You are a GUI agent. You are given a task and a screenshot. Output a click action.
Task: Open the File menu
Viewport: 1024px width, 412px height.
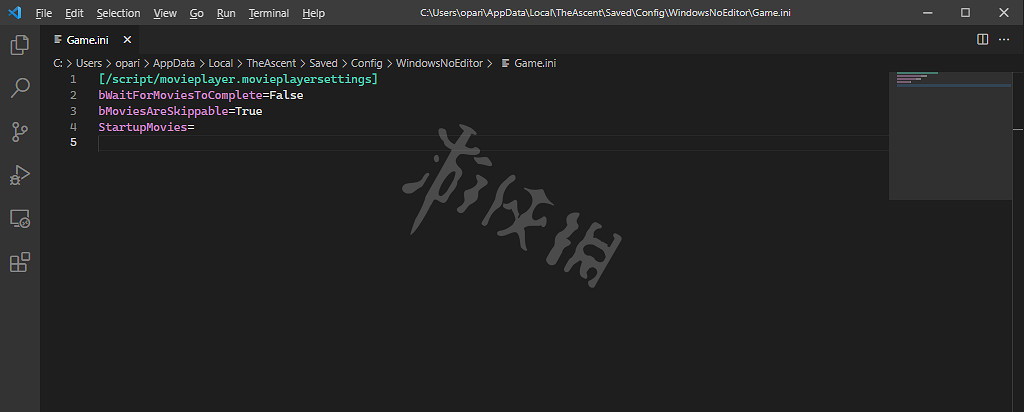[x=44, y=13]
